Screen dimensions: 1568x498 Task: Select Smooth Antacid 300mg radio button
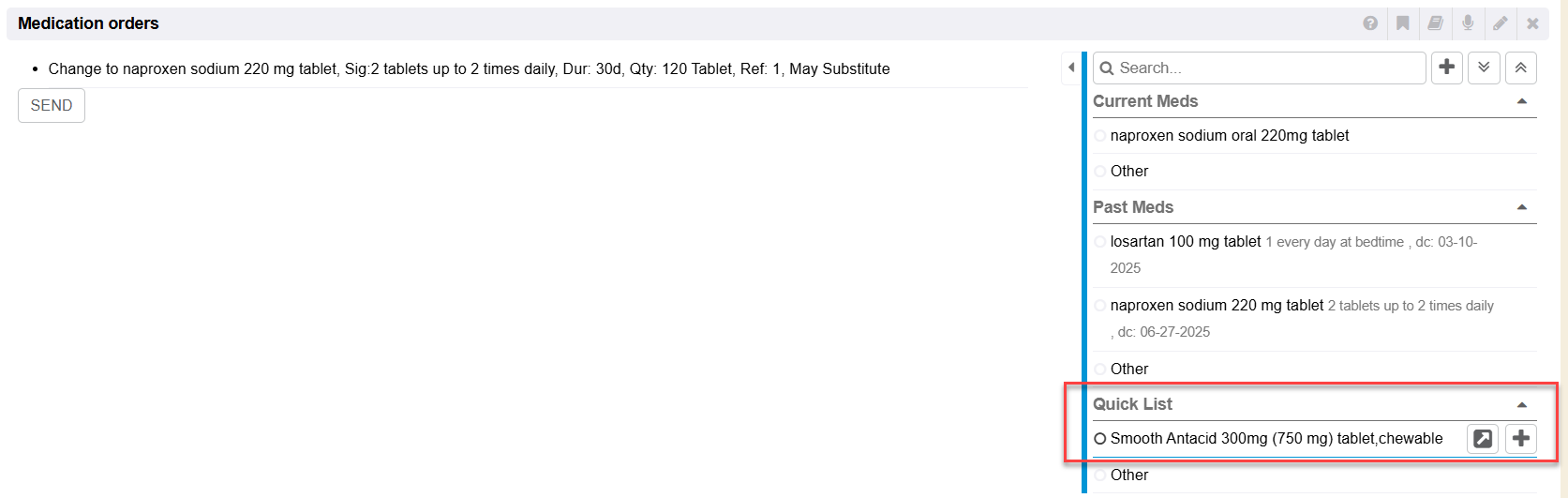pos(1100,439)
